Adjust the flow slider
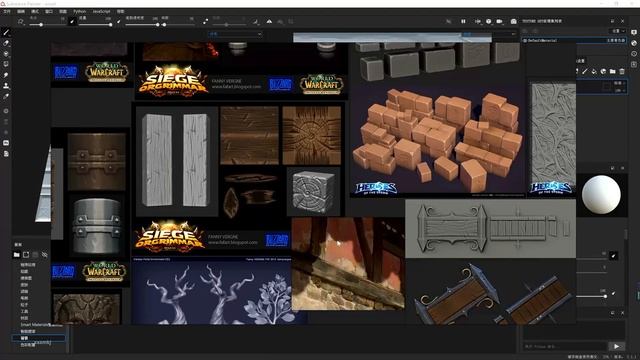 click(95, 24)
